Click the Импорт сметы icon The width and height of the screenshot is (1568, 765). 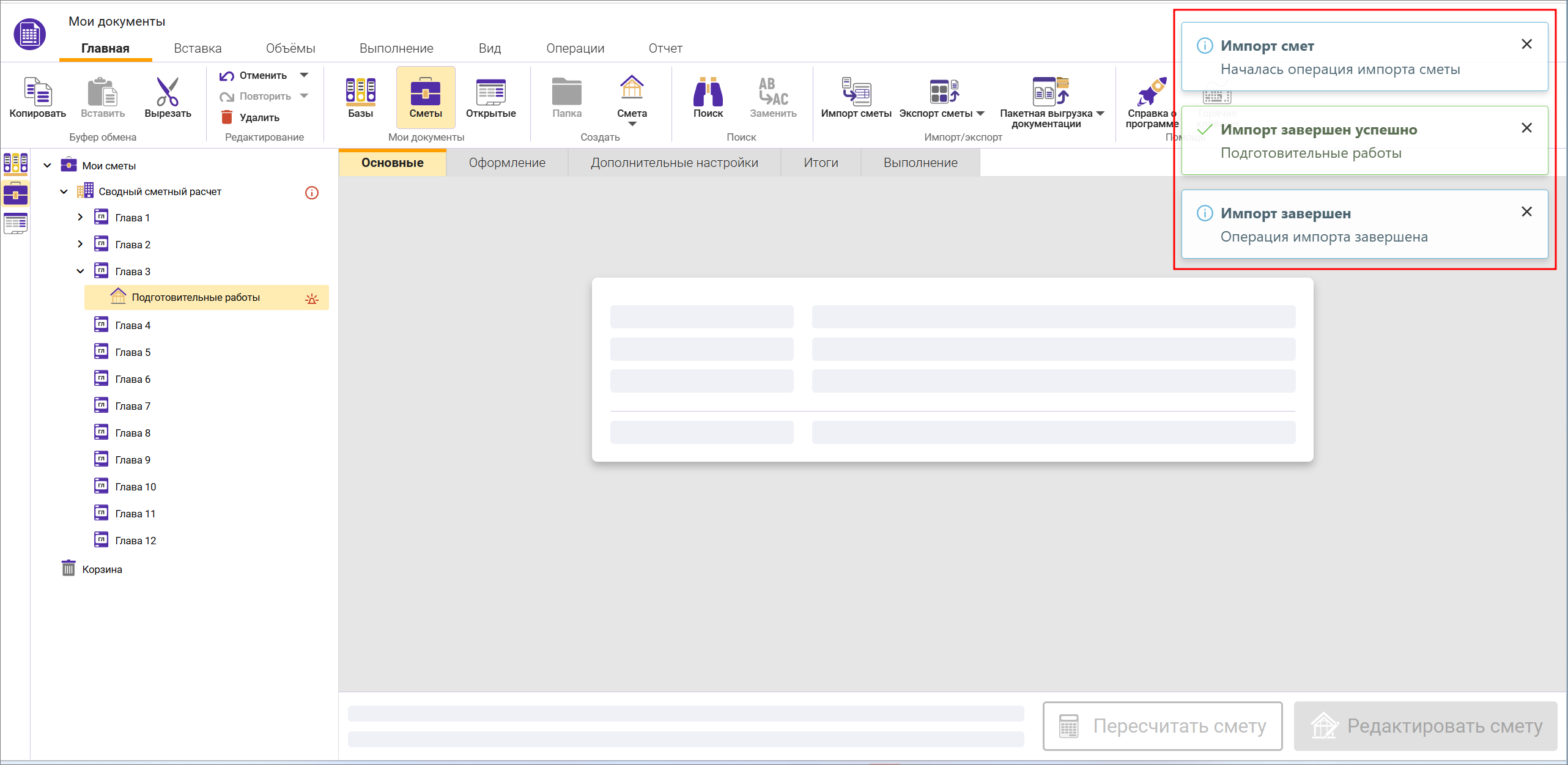pos(855,89)
